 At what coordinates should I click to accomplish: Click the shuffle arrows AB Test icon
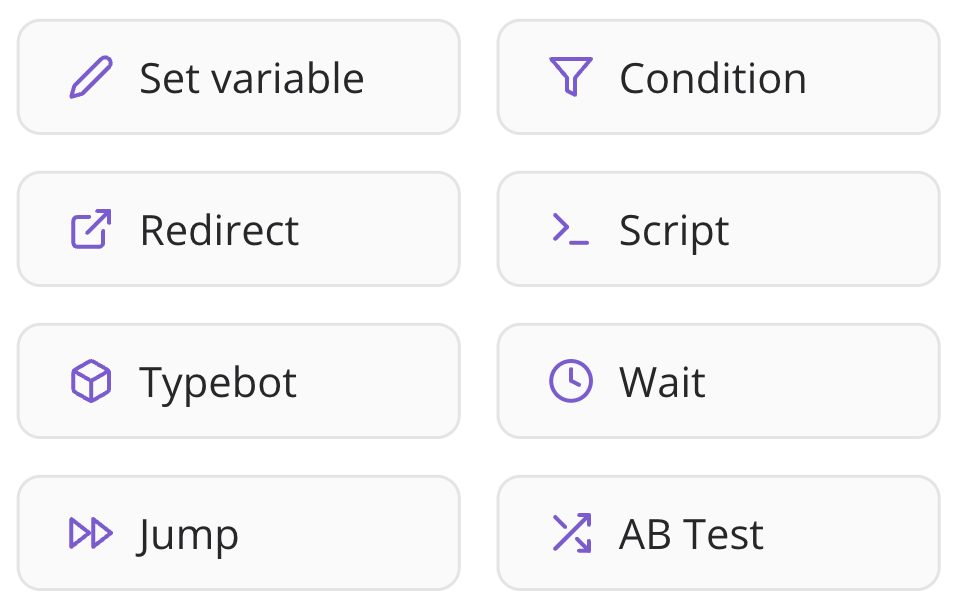coord(571,534)
